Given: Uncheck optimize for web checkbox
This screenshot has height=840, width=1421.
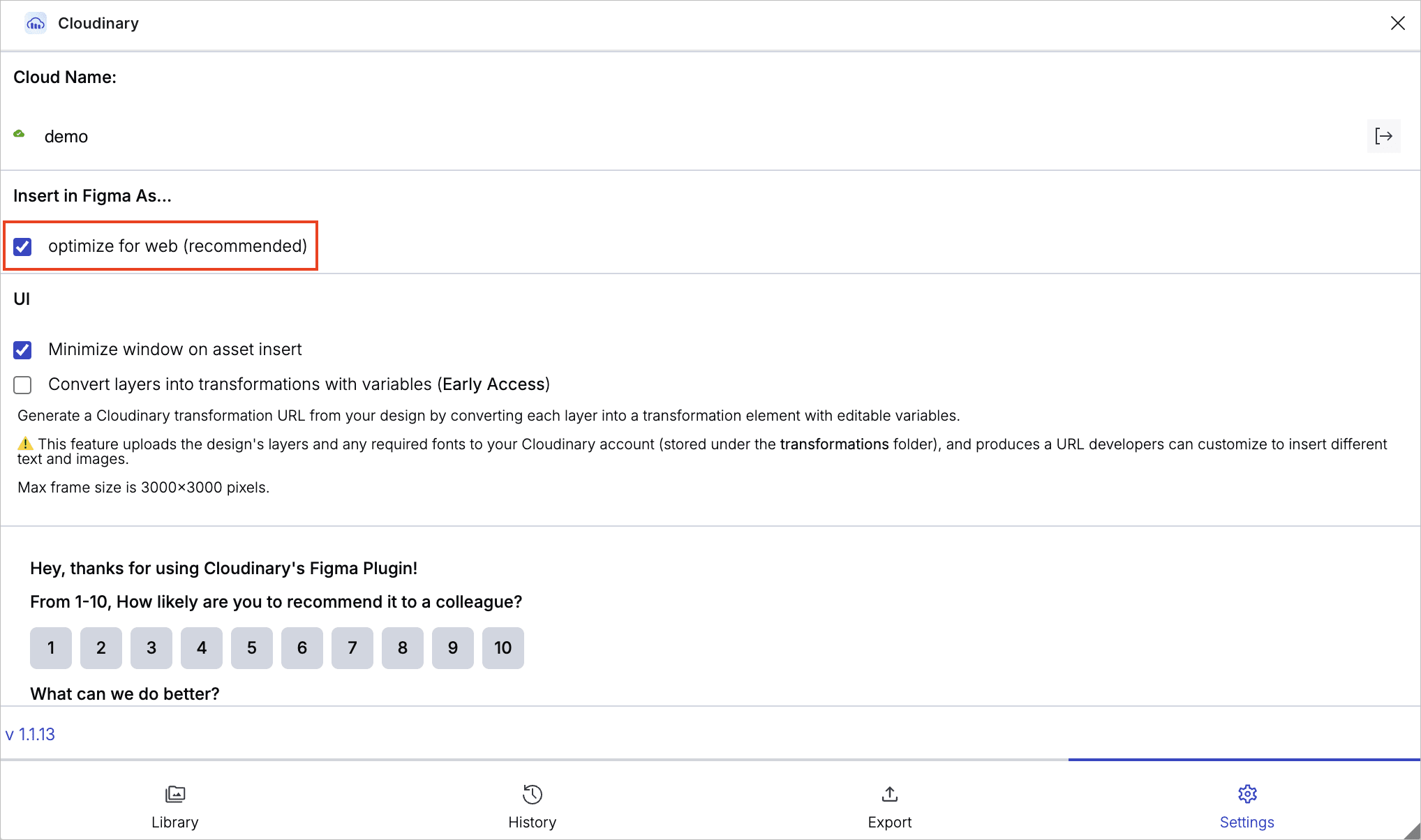Looking at the screenshot, I should pyautogui.click(x=23, y=247).
